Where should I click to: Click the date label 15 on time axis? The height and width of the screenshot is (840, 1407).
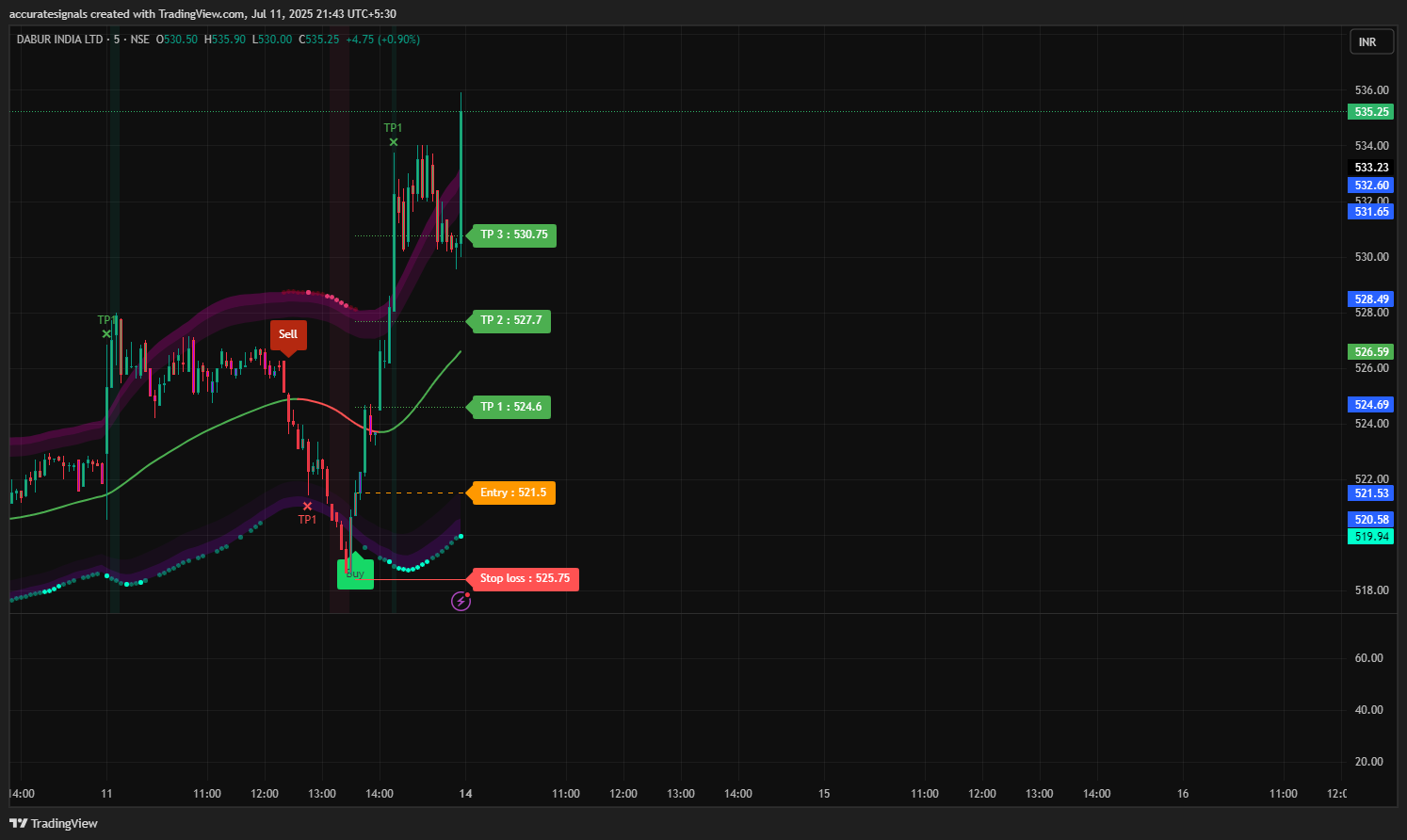pos(824,794)
